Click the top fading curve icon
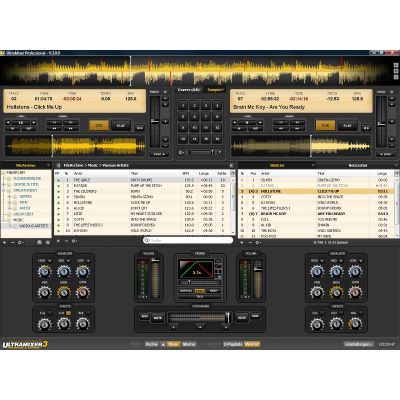The image size is (400, 400). (x=219, y=262)
